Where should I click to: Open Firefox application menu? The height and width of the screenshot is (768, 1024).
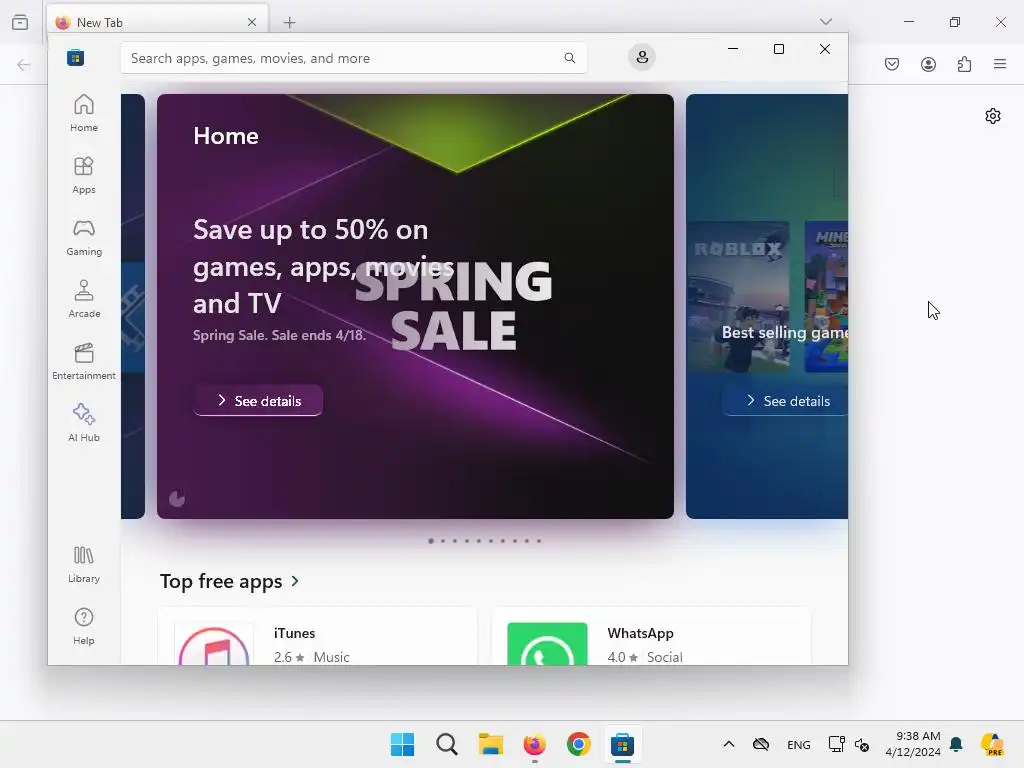(1000, 64)
